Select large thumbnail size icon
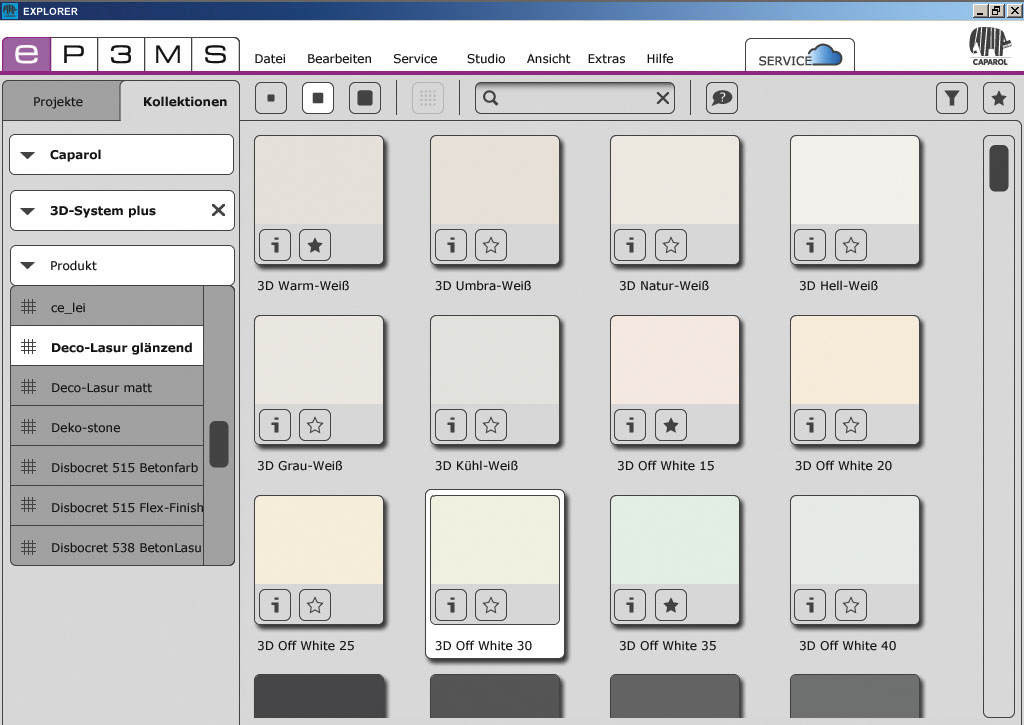Image resolution: width=1024 pixels, height=725 pixels. 364,98
